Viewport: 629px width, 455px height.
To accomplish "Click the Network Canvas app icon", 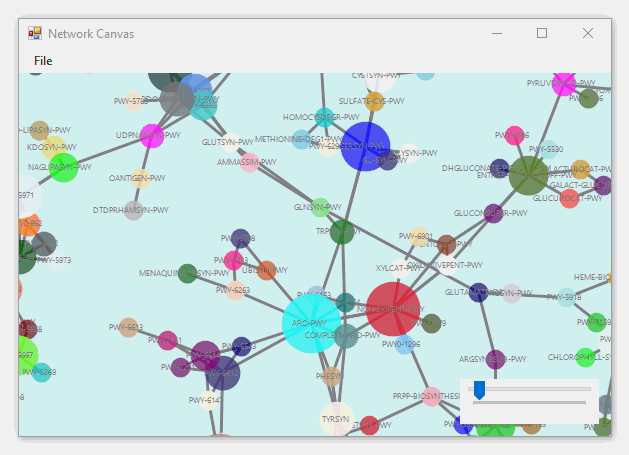I will pyautogui.click(x=35, y=34).
